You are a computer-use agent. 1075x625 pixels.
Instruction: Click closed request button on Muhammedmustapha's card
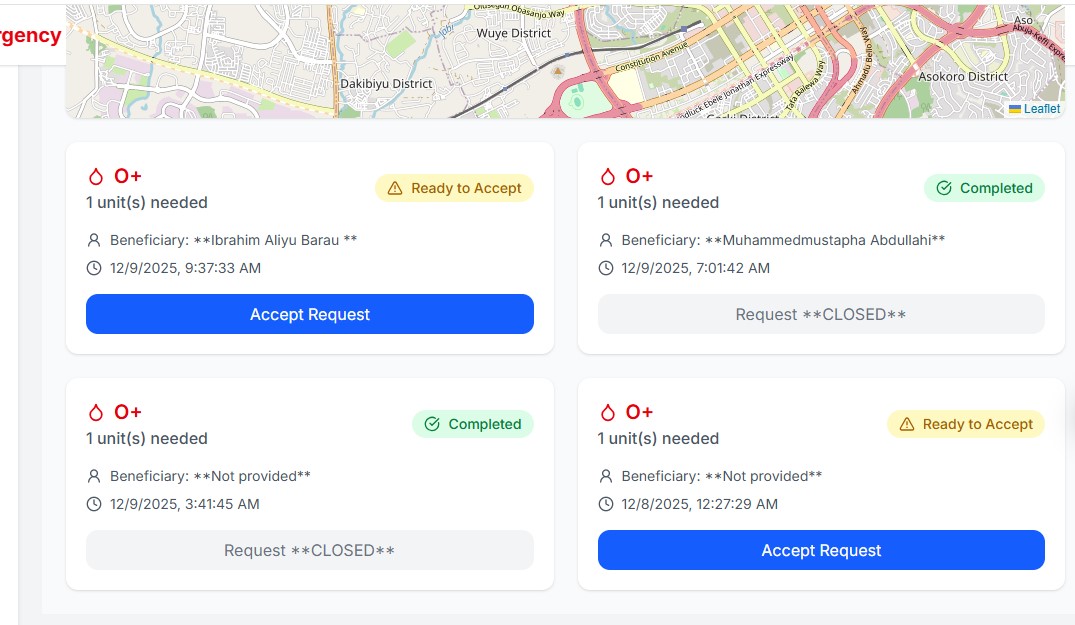click(821, 314)
